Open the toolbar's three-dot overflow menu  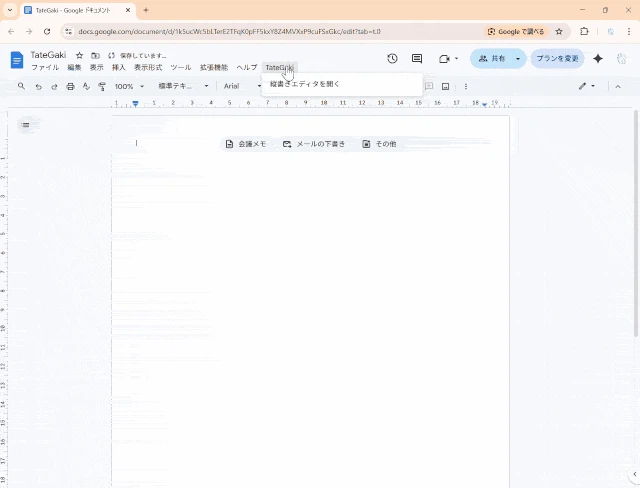(466, 86)
